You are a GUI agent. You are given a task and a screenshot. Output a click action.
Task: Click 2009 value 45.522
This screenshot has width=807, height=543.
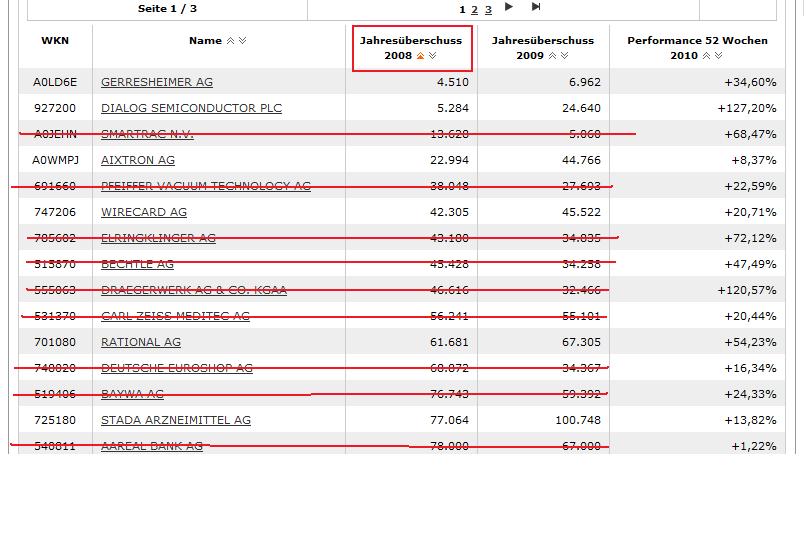(x=582, y=212)
